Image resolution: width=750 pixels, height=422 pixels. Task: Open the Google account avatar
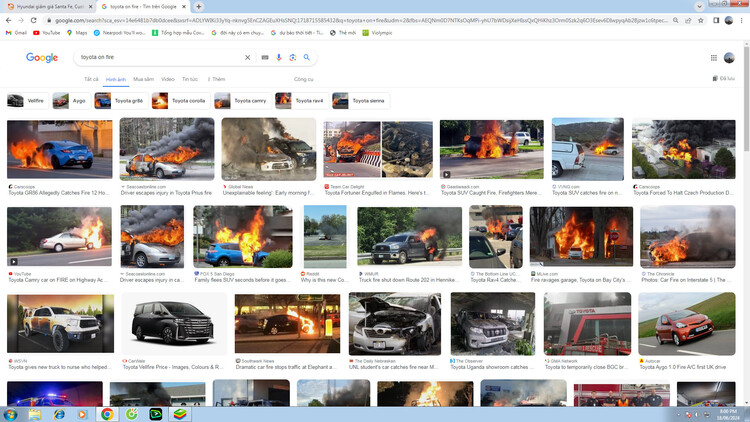tap(729, 58)
